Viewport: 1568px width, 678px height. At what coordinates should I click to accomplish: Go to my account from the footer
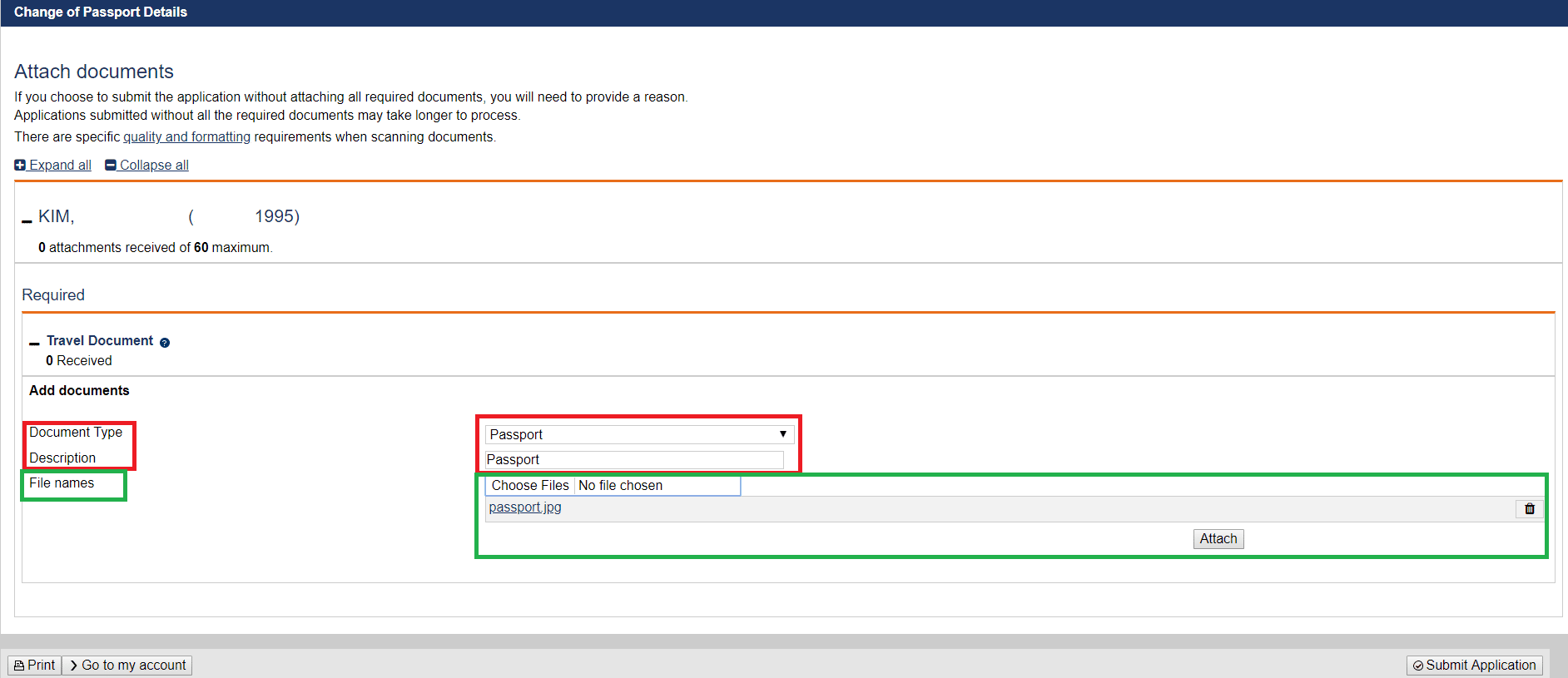[127, 666]
